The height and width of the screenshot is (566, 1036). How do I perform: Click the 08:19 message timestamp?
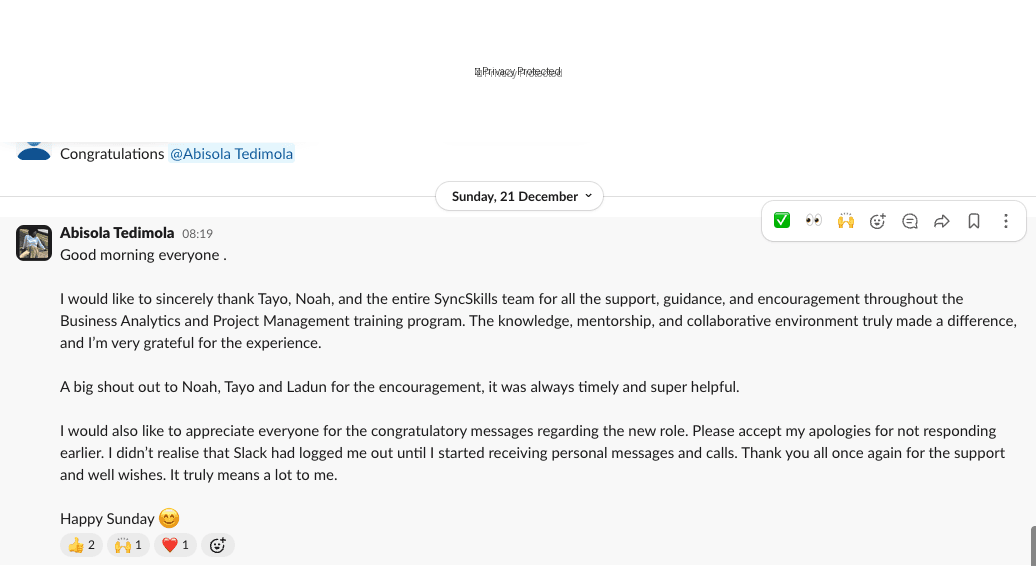(197, 234)
